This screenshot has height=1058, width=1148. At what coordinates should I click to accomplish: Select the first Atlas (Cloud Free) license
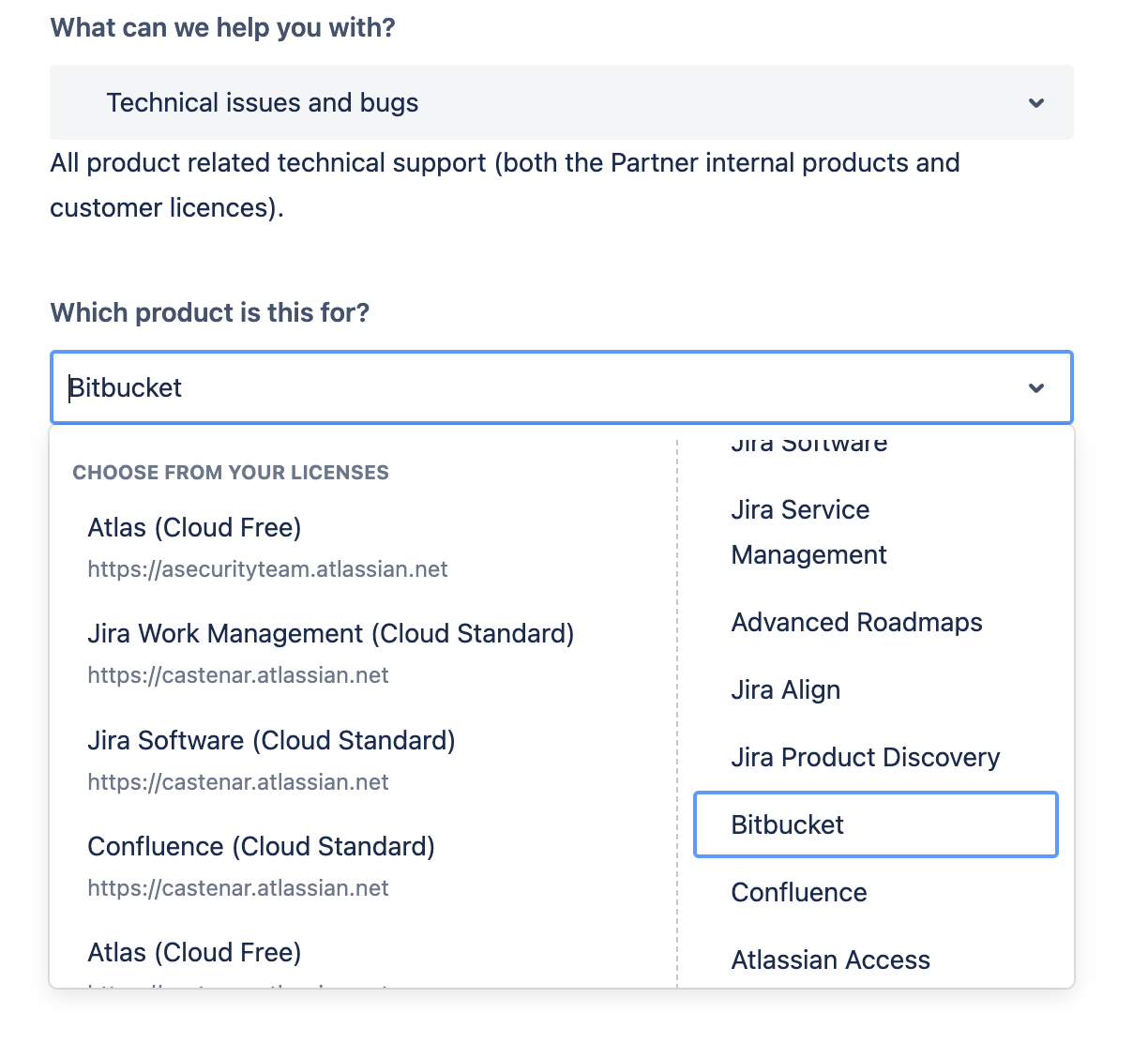coord(194,528)
